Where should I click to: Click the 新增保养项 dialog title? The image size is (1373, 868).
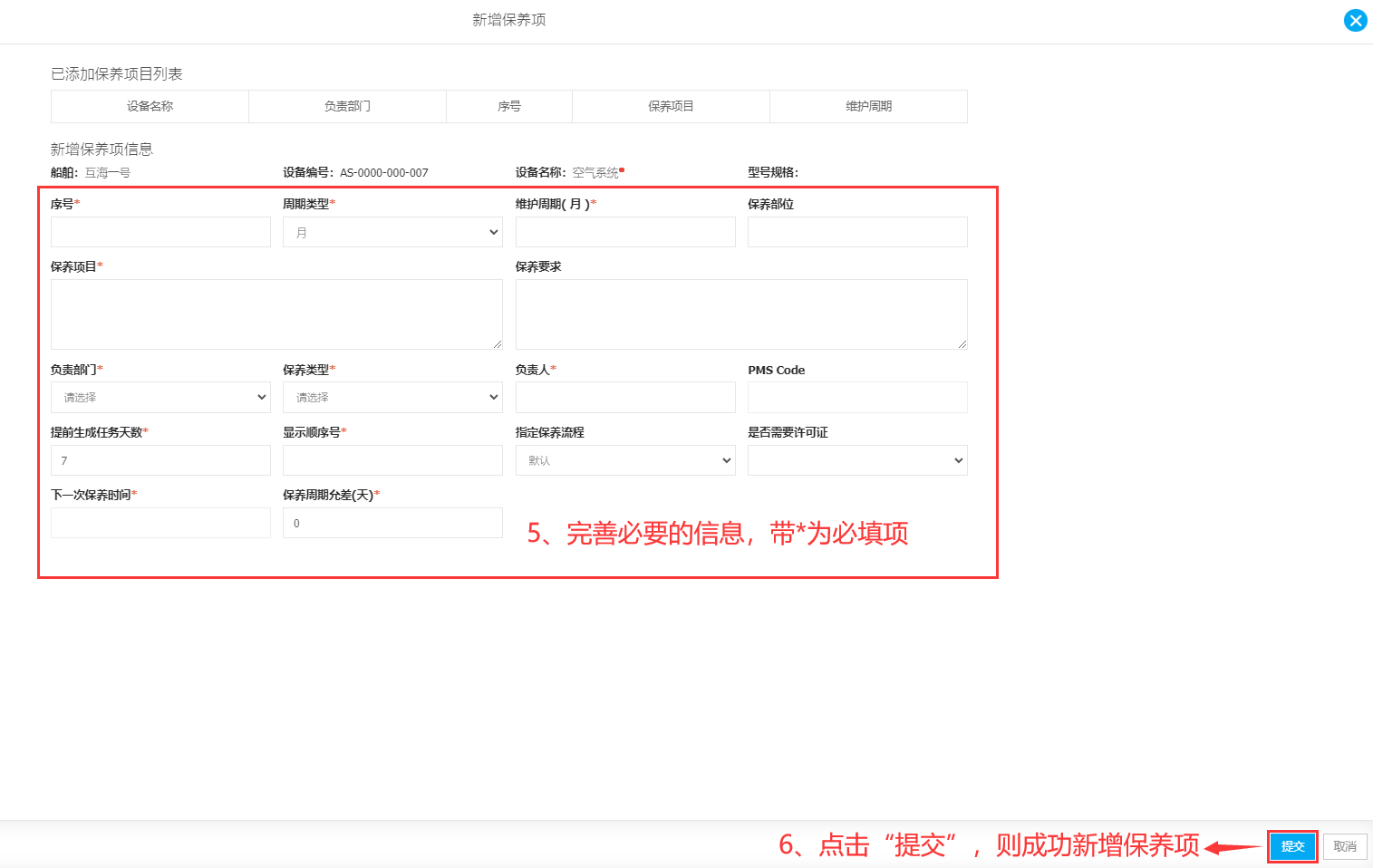click(x=509, y=20)
